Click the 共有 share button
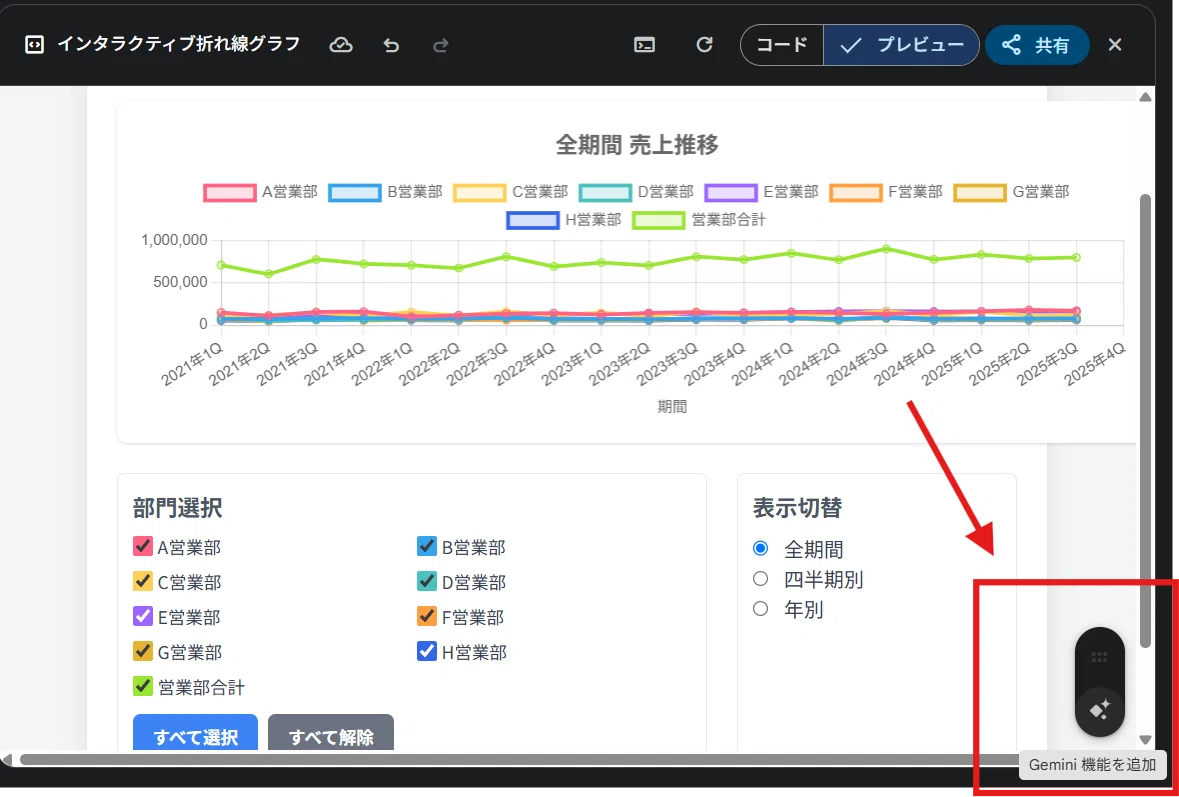 (x=1037, y=45)
